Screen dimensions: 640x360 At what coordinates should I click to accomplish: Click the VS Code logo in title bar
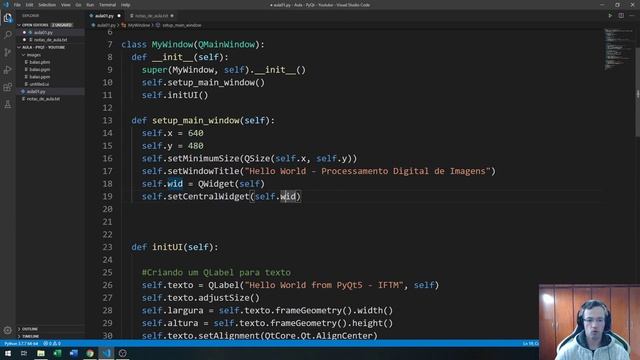(x=6, y=4)
